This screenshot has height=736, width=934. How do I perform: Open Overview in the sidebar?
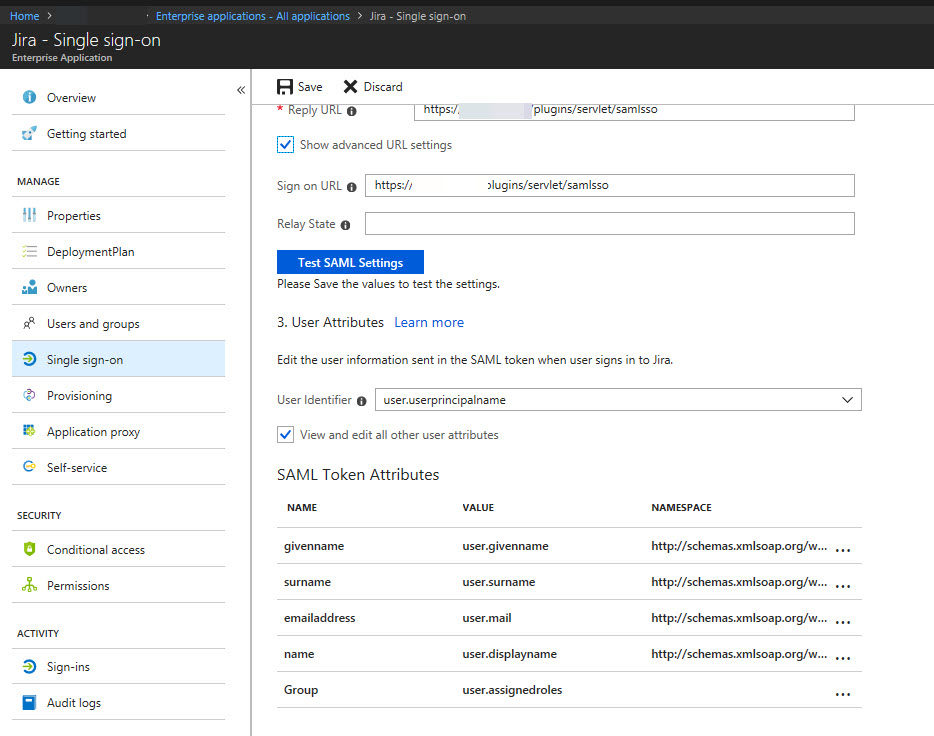119,97
